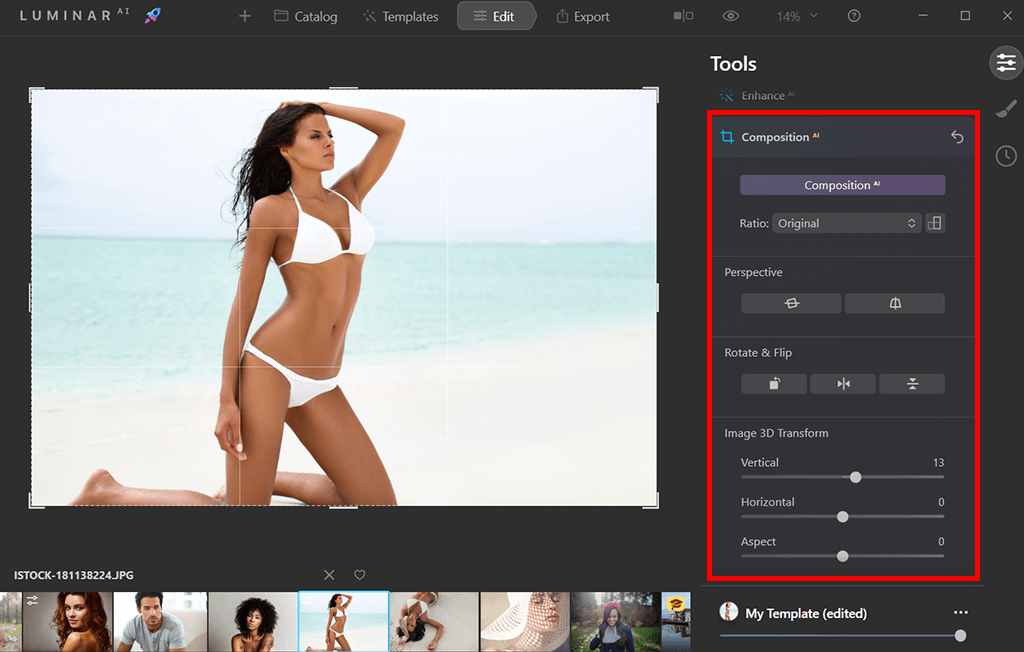1024x652 pixels.
Task: Click the Image 3D Transform label
Action: (776, 433)
